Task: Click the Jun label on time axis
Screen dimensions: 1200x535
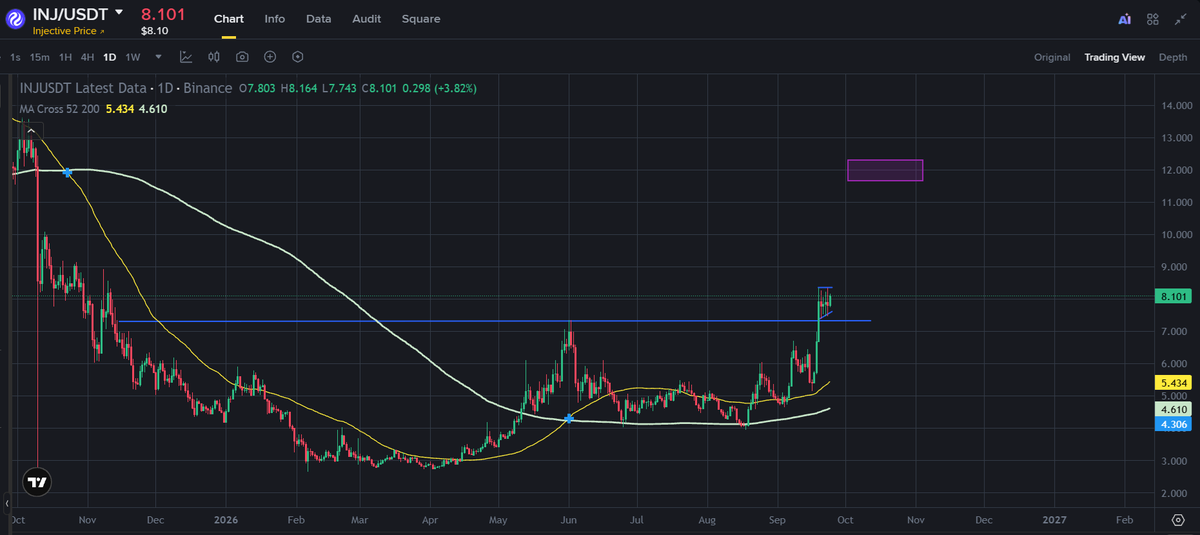Action: coord(569,521)
